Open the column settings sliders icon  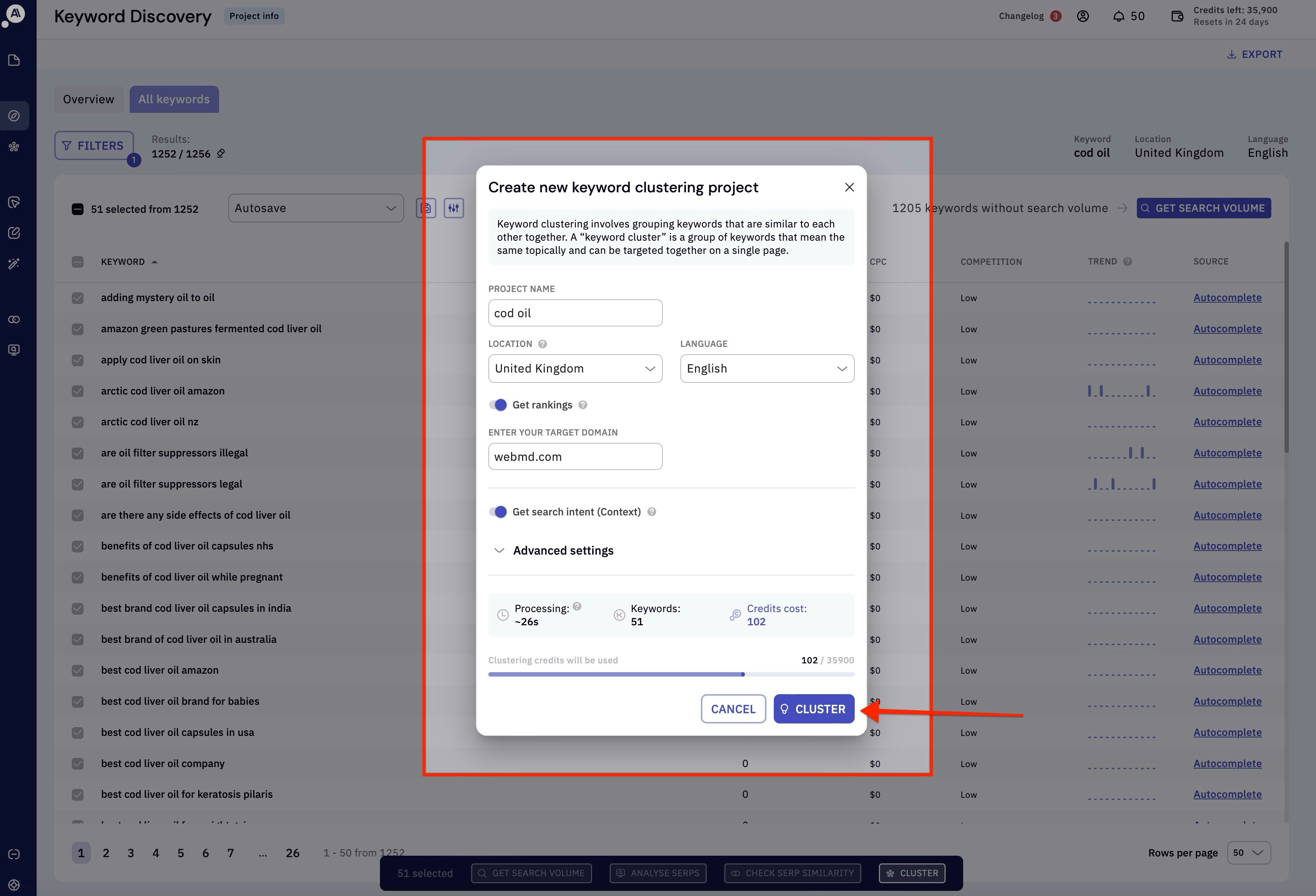[x=454, y=208]
